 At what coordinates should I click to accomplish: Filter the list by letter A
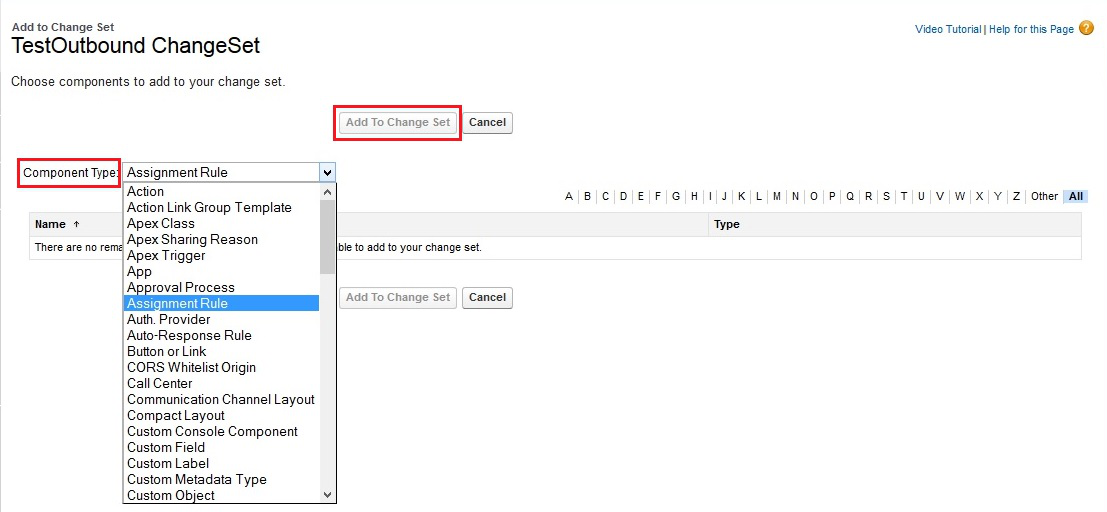coord(569,196)
